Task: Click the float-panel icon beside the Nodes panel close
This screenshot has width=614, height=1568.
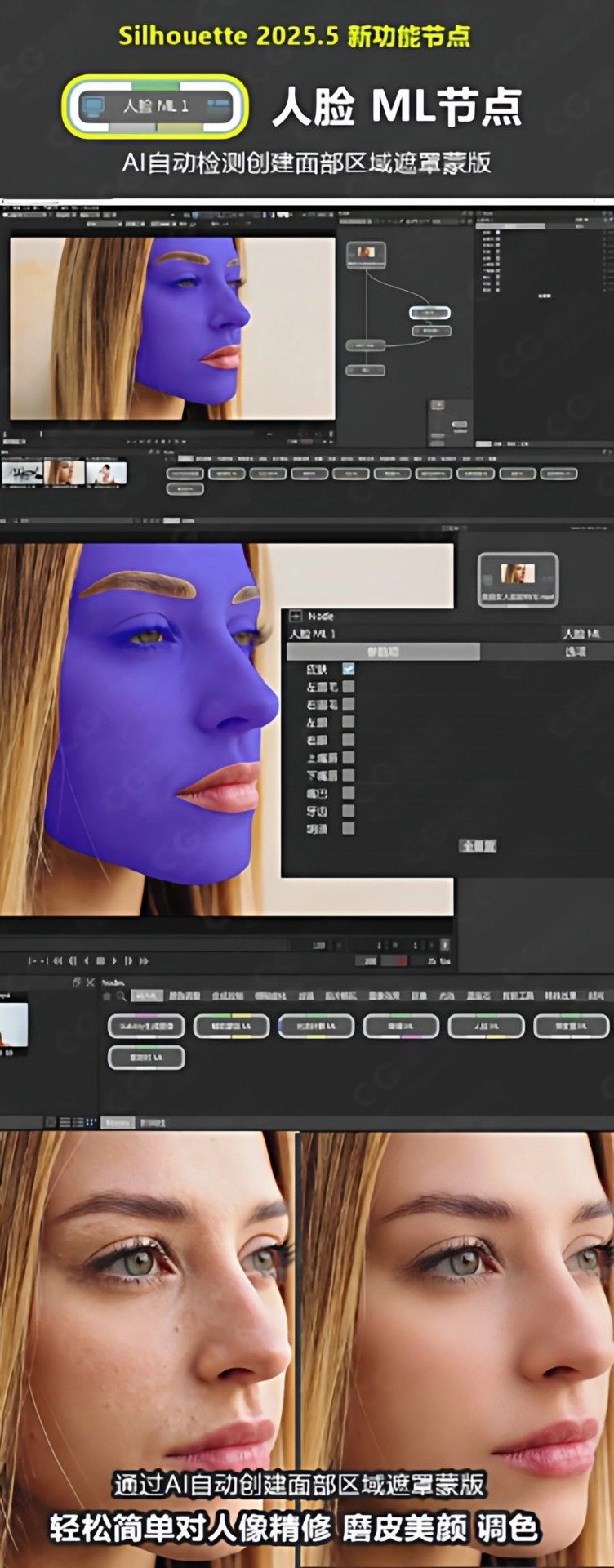Action: point(78,982)
